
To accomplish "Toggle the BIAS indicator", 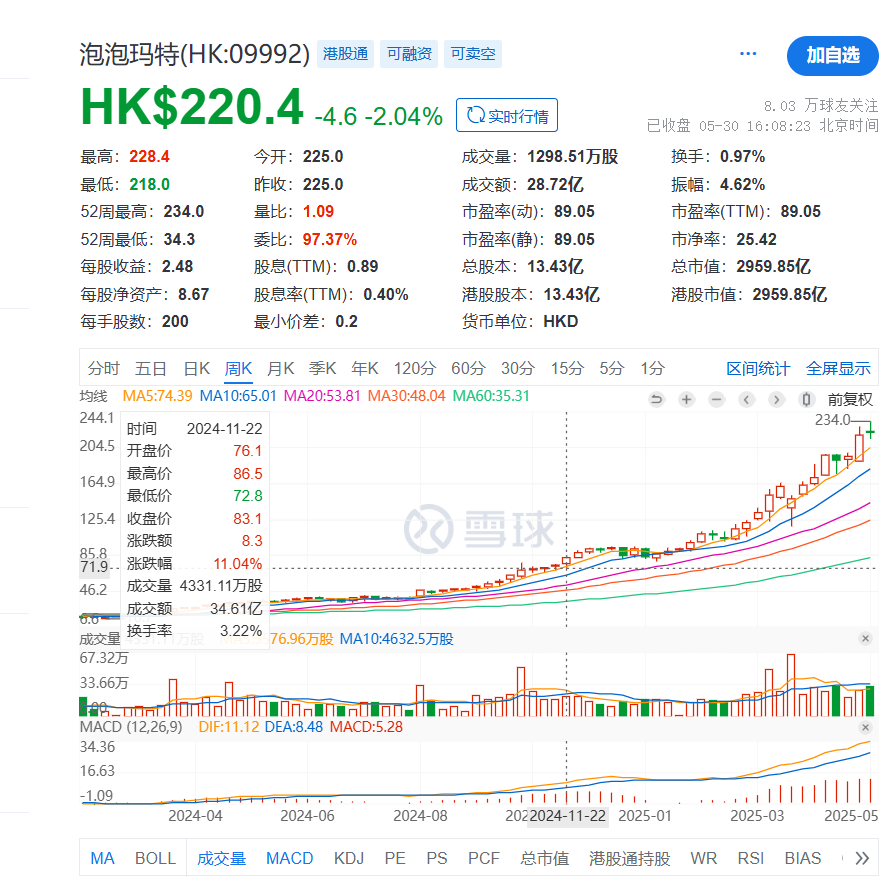I will 802,858.
